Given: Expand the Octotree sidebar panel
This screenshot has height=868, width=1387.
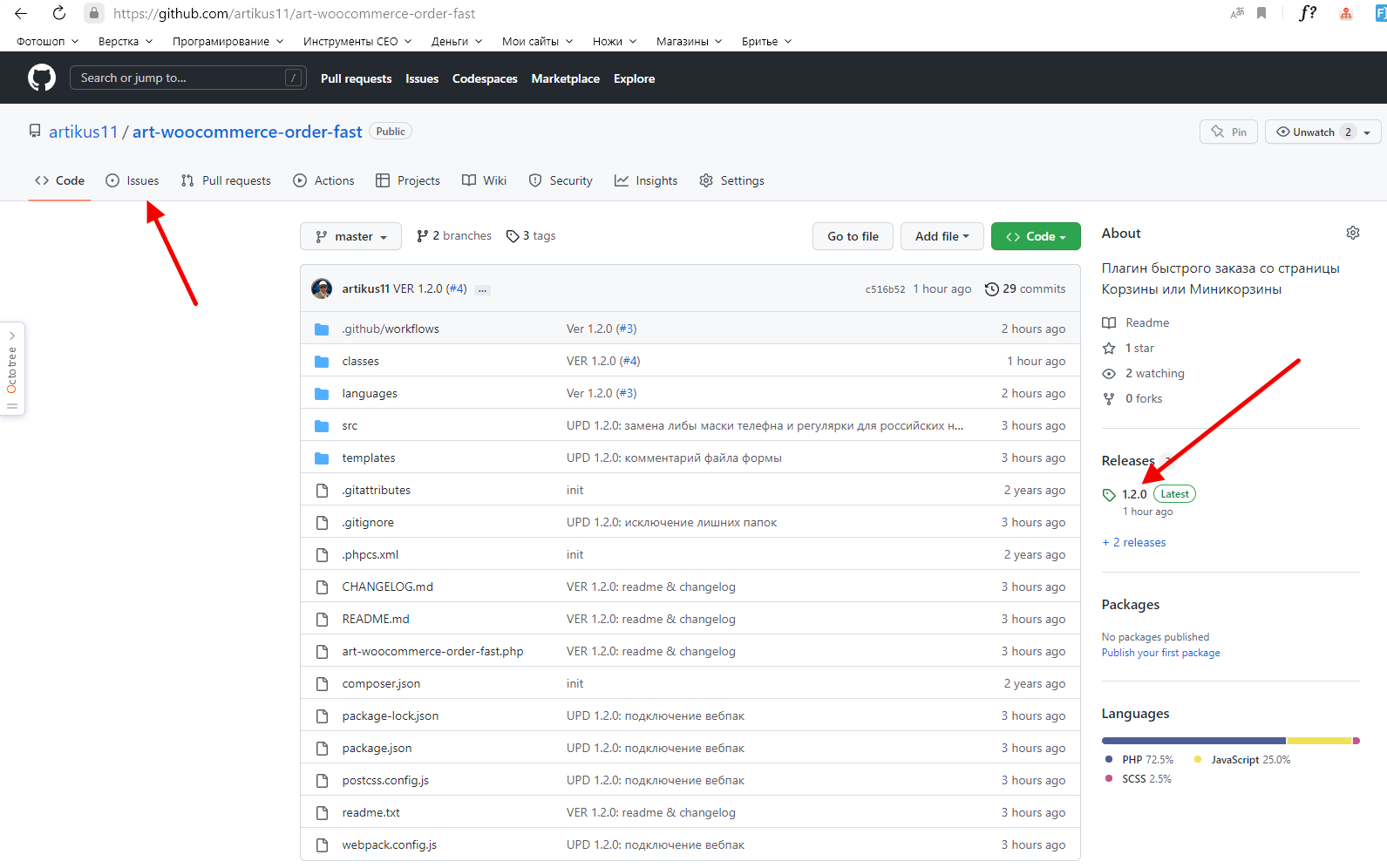Looking at the screenshot, I should coord(12,369).
